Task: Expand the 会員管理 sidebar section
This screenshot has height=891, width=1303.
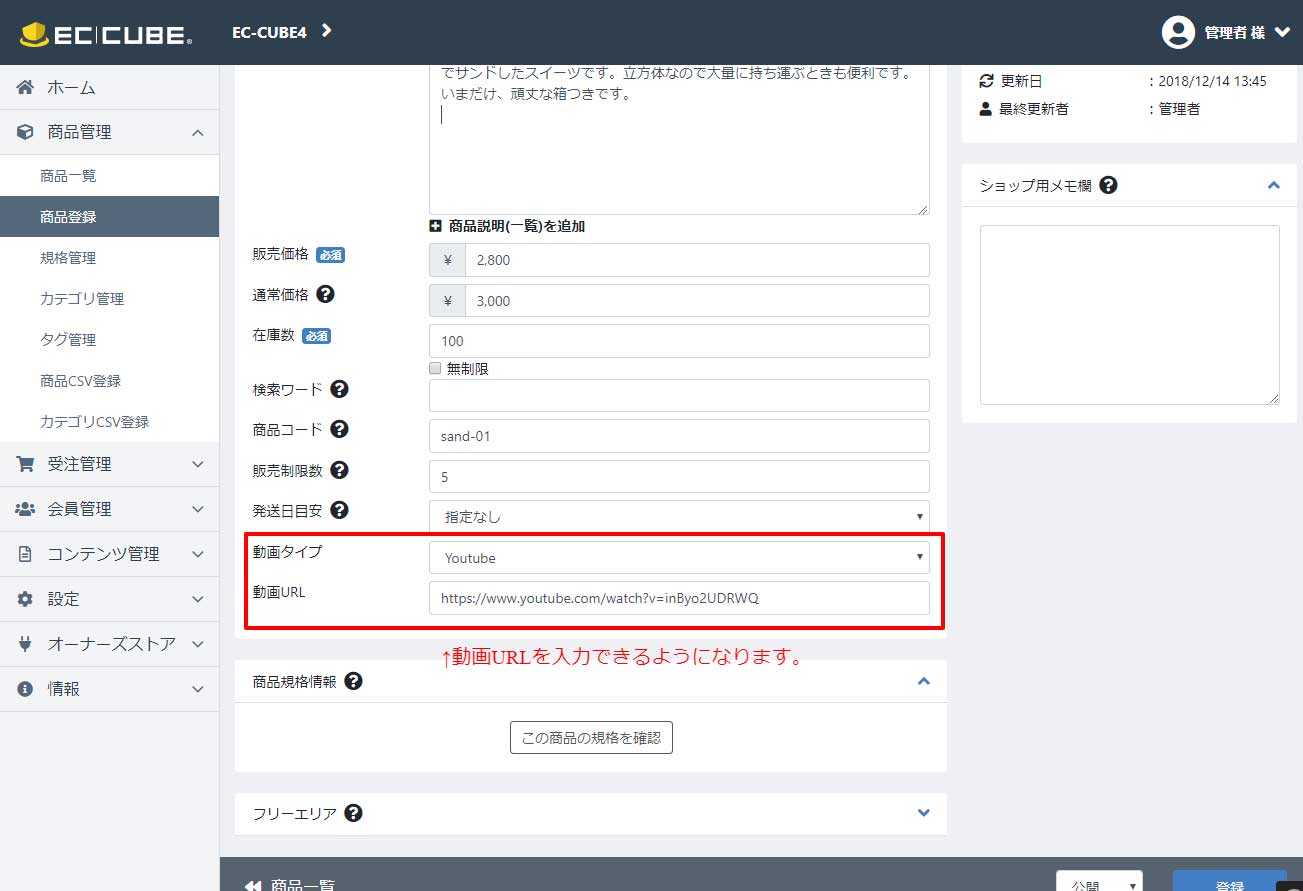Action: [198, 509]
